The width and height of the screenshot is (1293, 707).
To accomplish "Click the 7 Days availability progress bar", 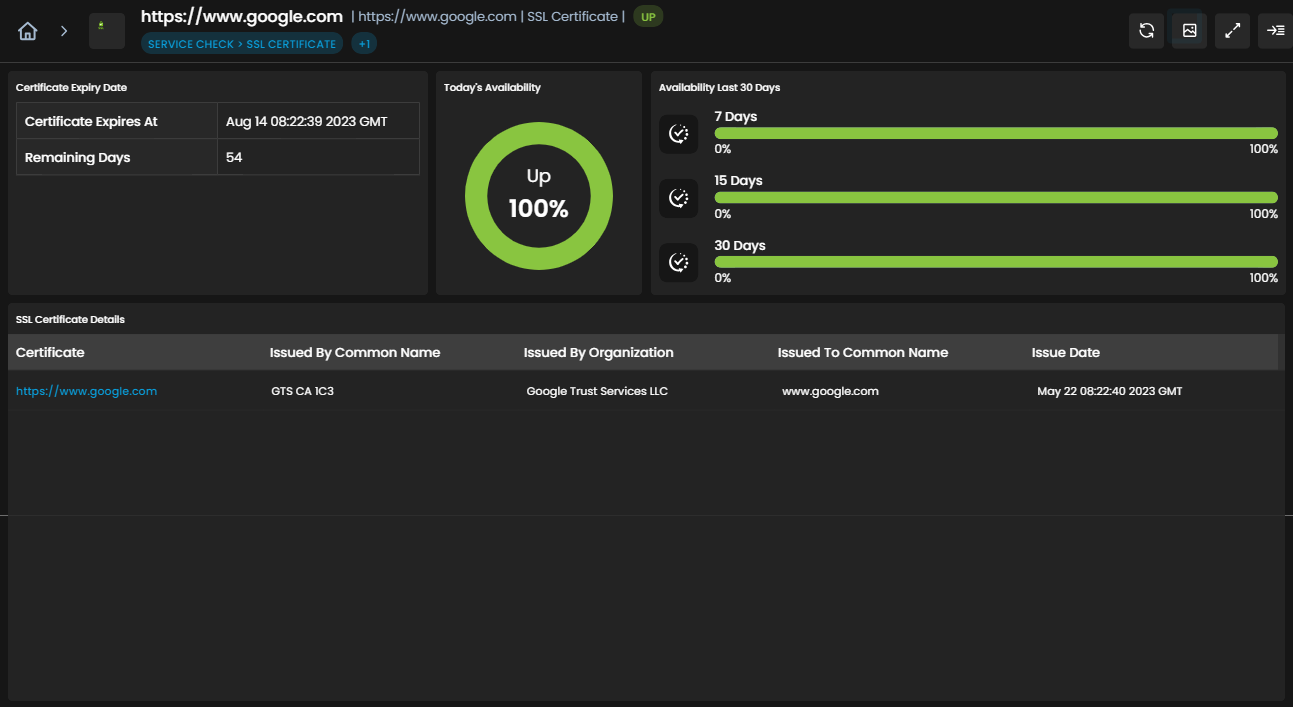I will pyautogui.click(x=996, y=133).
